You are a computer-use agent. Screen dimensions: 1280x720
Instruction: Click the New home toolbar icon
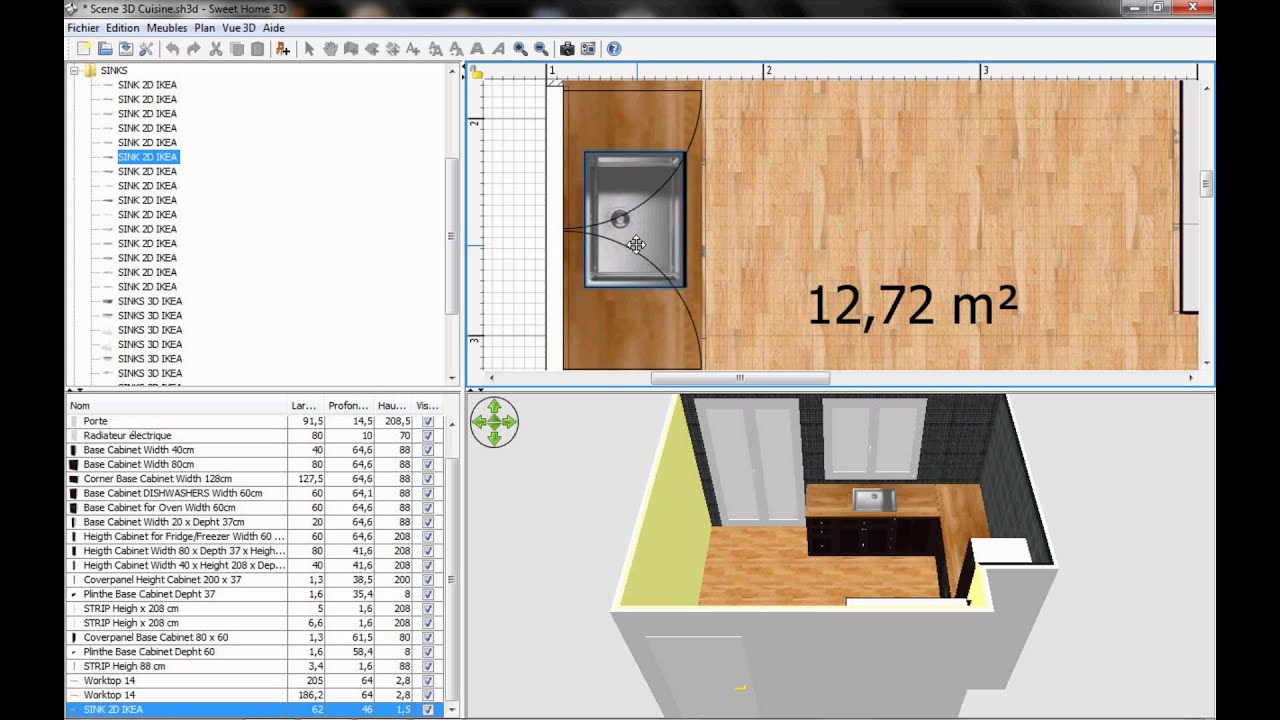[x=83, y=49]
